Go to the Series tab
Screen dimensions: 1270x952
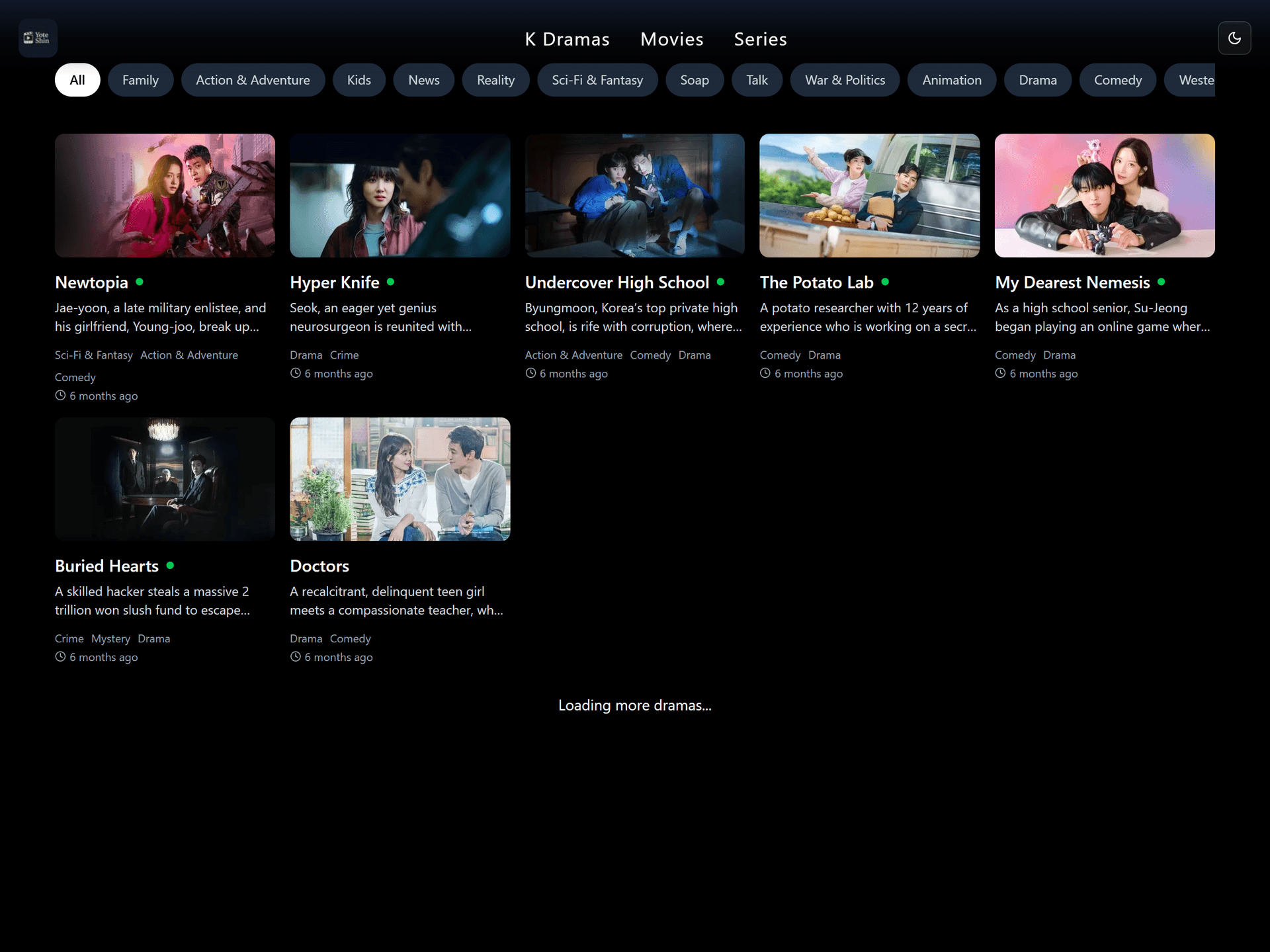[x=760, y=39]
